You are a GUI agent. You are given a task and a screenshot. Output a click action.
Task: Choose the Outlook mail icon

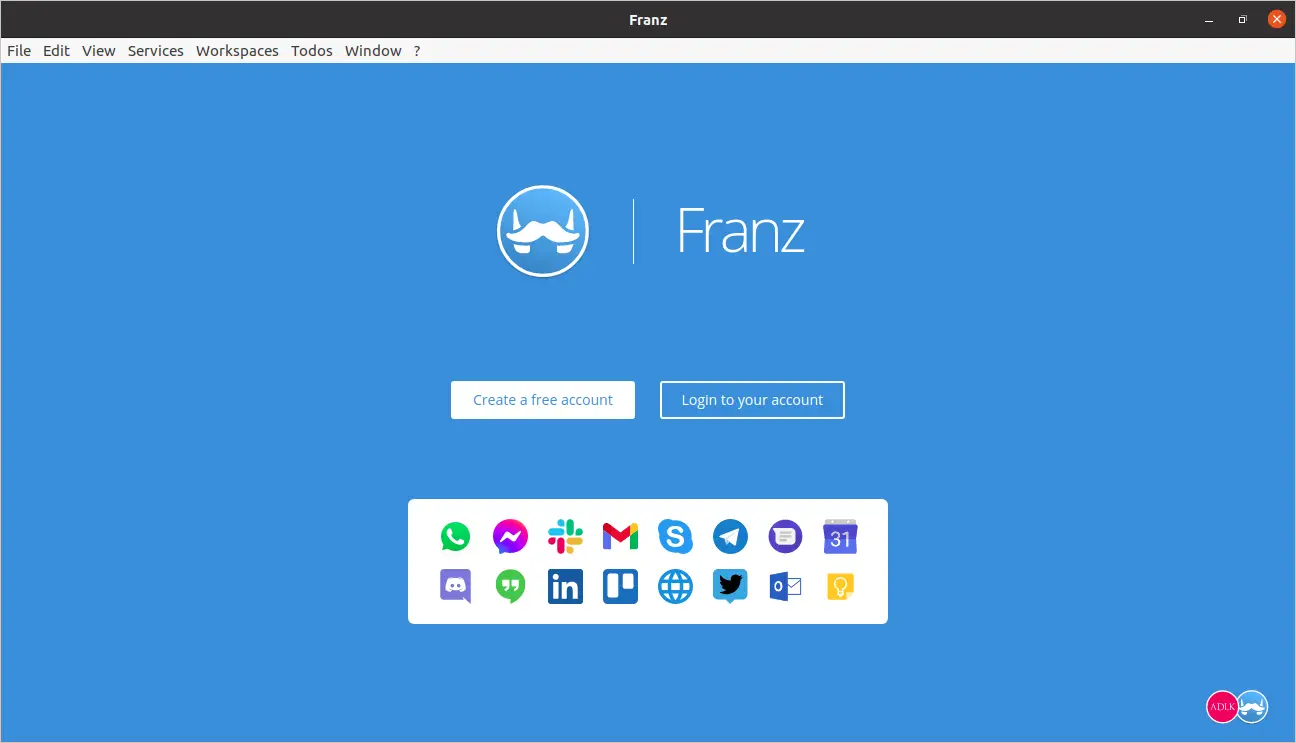point(785,586)
